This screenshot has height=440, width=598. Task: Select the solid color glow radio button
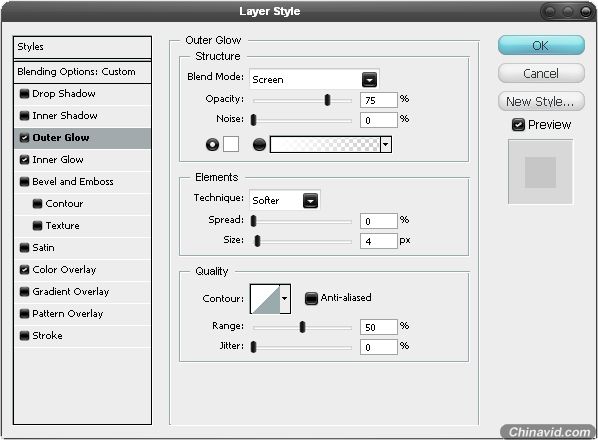212,145
